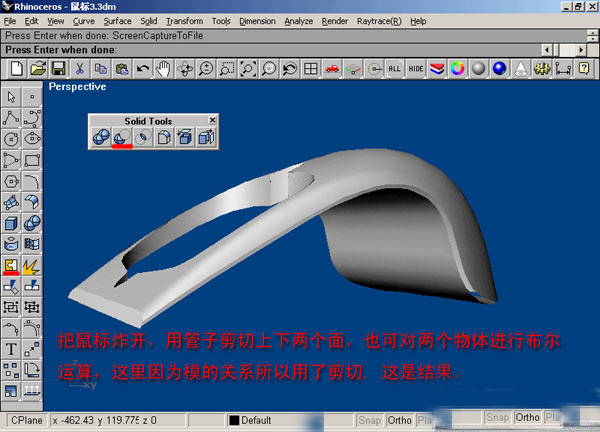Image resolution: width=600 pixels, height=432 pixels.
Task: Click the Pan hand tool
Action: click(x=163, y=68)
